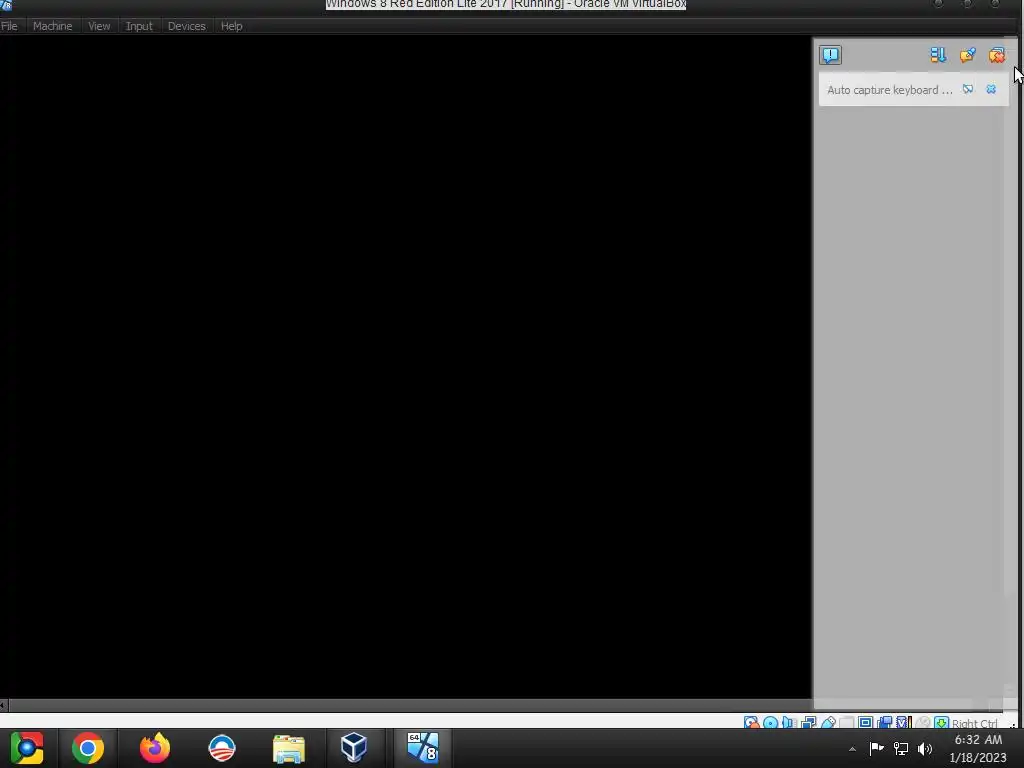Click the green keyboard capture arrow icon

coord(941,723)
